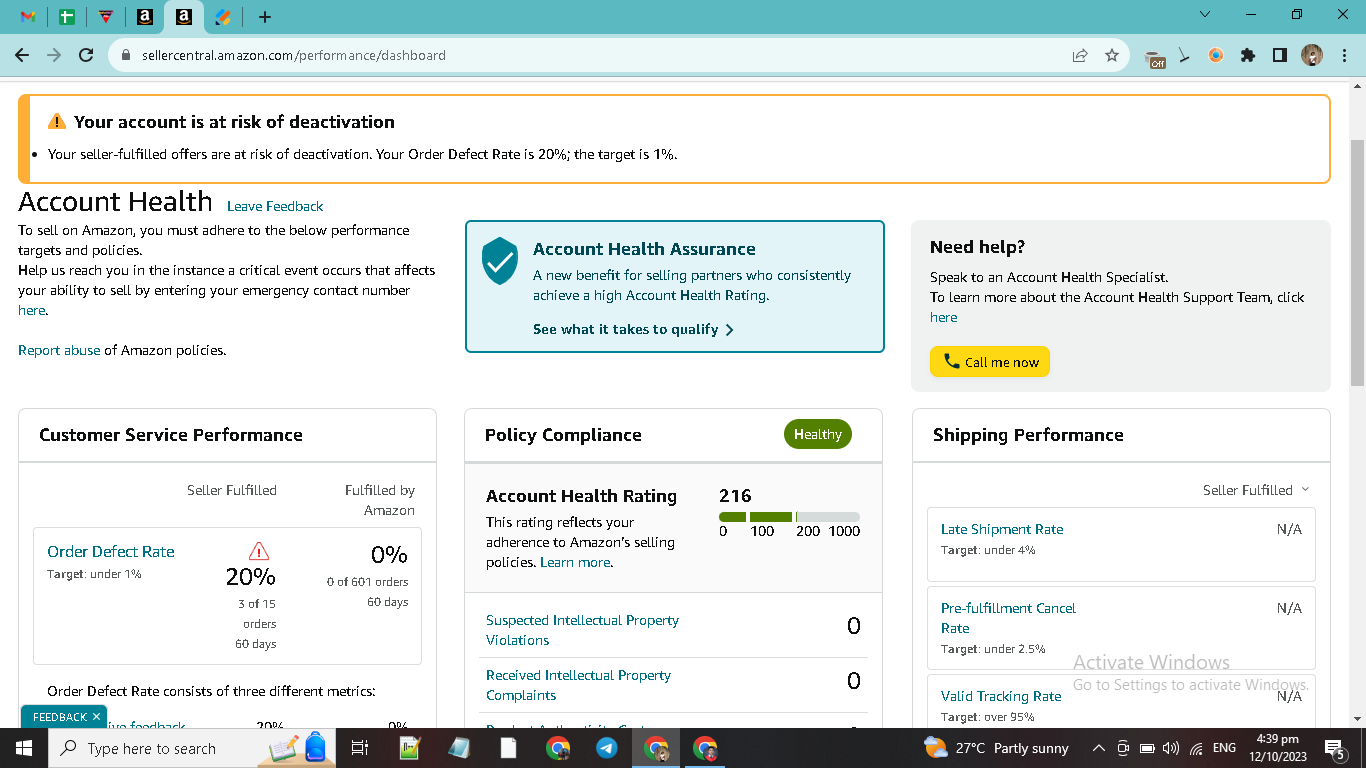
Task: Open Received Intellectual Property Complaints
Action: (578, 685)
